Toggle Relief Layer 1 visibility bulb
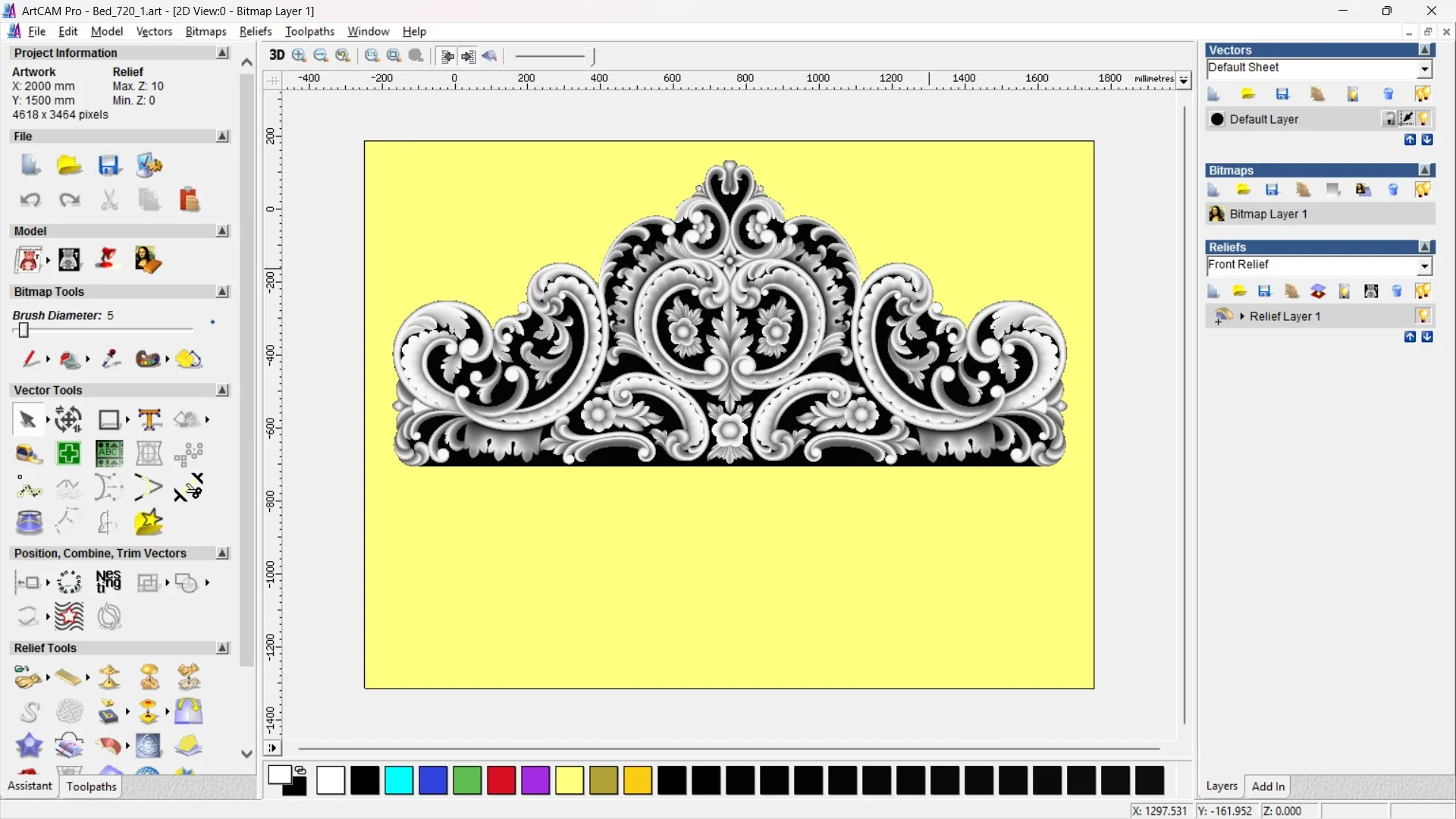The width and height of the screenshot is (1456, 819). tap(1423, 316)
